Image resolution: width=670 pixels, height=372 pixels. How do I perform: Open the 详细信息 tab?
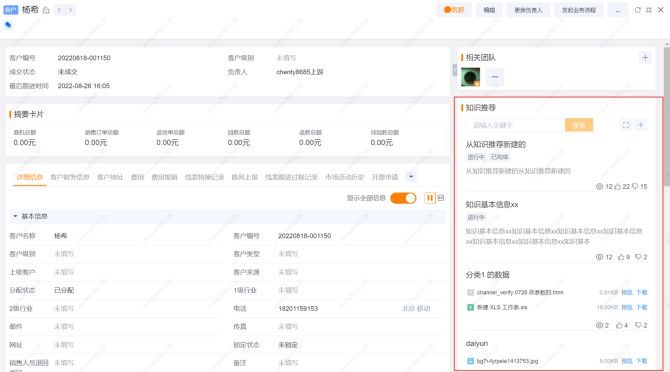coord(29,177)
